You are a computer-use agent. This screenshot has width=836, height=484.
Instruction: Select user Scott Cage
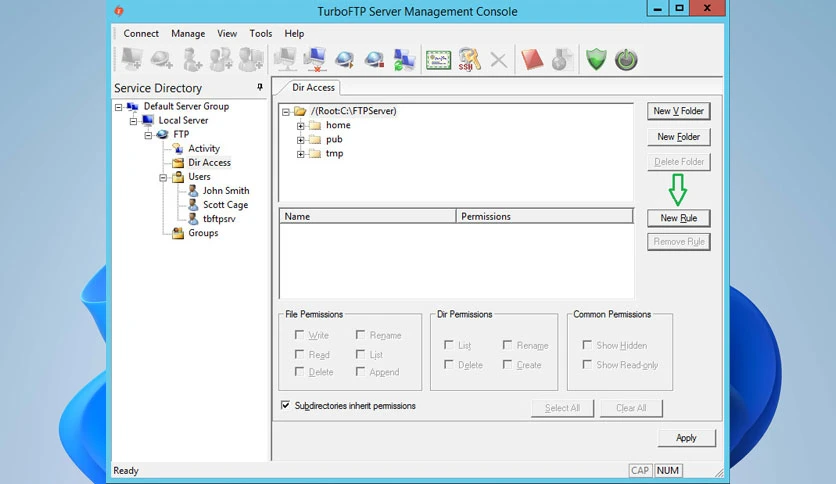point(225,205)
